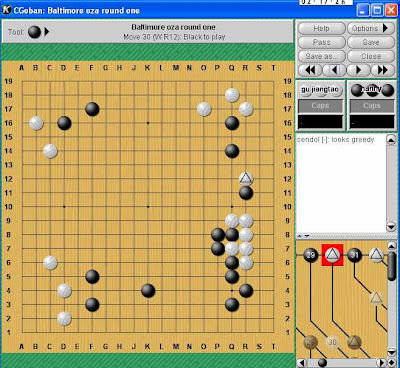This screenshot has width=400, height=368.
Task: Click comment area scroll up arrow
Action: coord(391,140)
